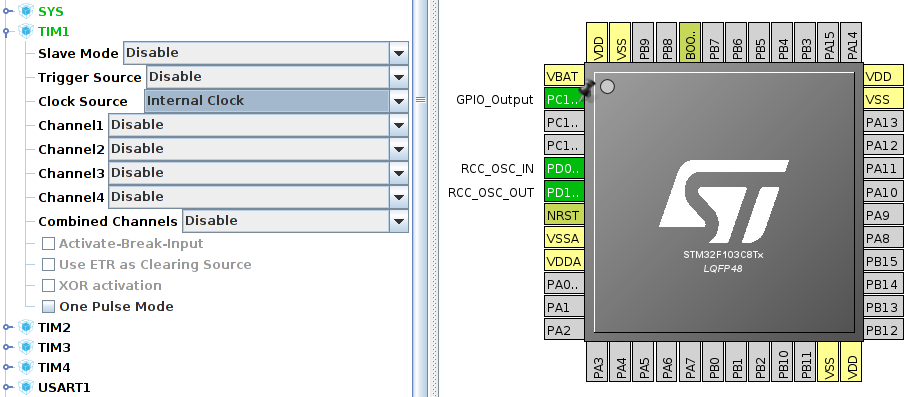Open the Channel1 mode dropdown
The width and height of the screenshot is (908, 397).
(258, 125)
